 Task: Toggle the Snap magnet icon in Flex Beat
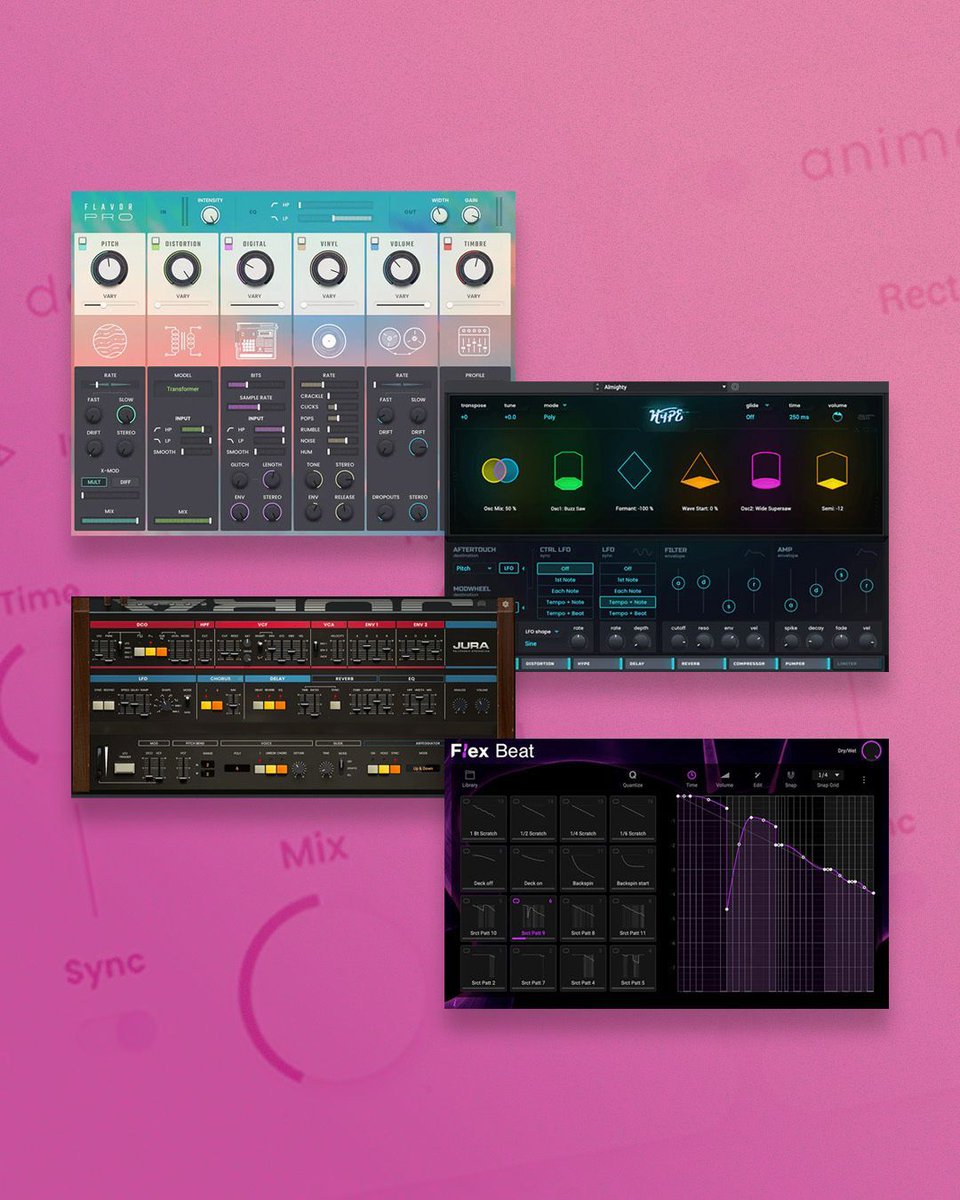point(791,775)
